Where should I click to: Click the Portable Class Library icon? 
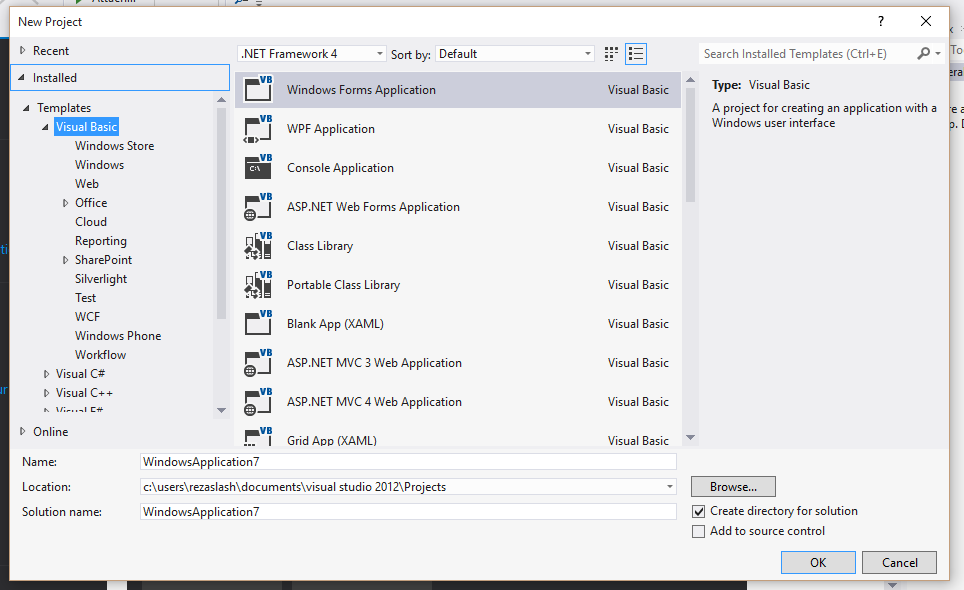[258, 285]
